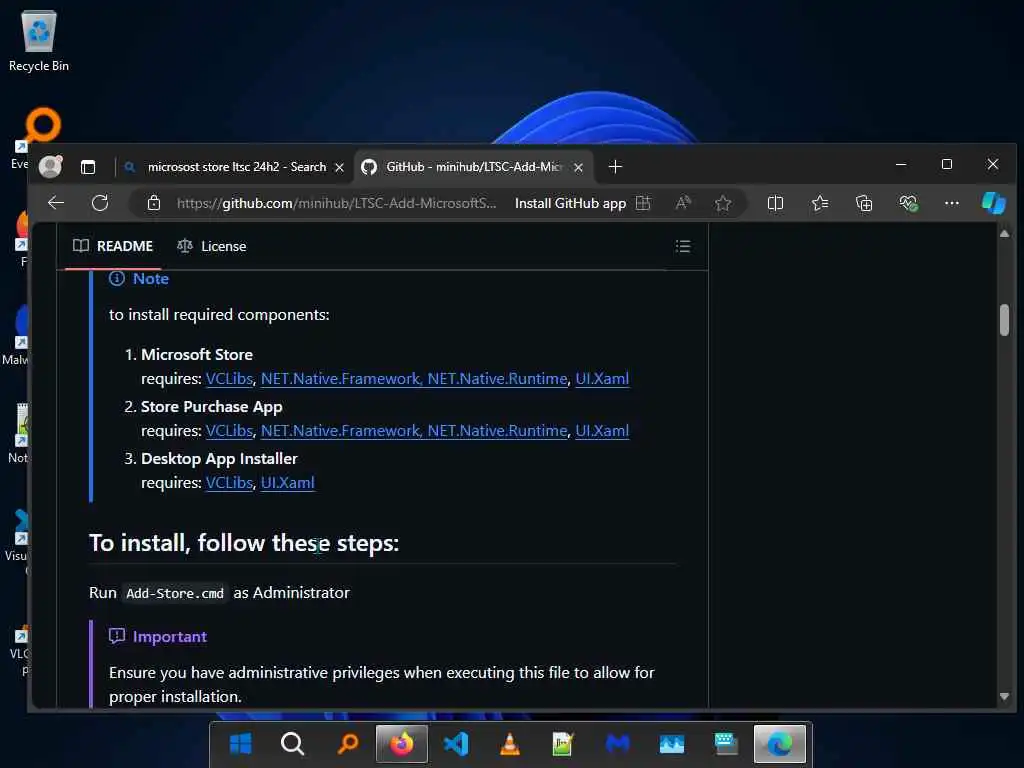The height and width of the screenshot is (768, 1024).
Task: Open VLC media player from taskbar
Action: pyautogui.click(x=509, y=744)
